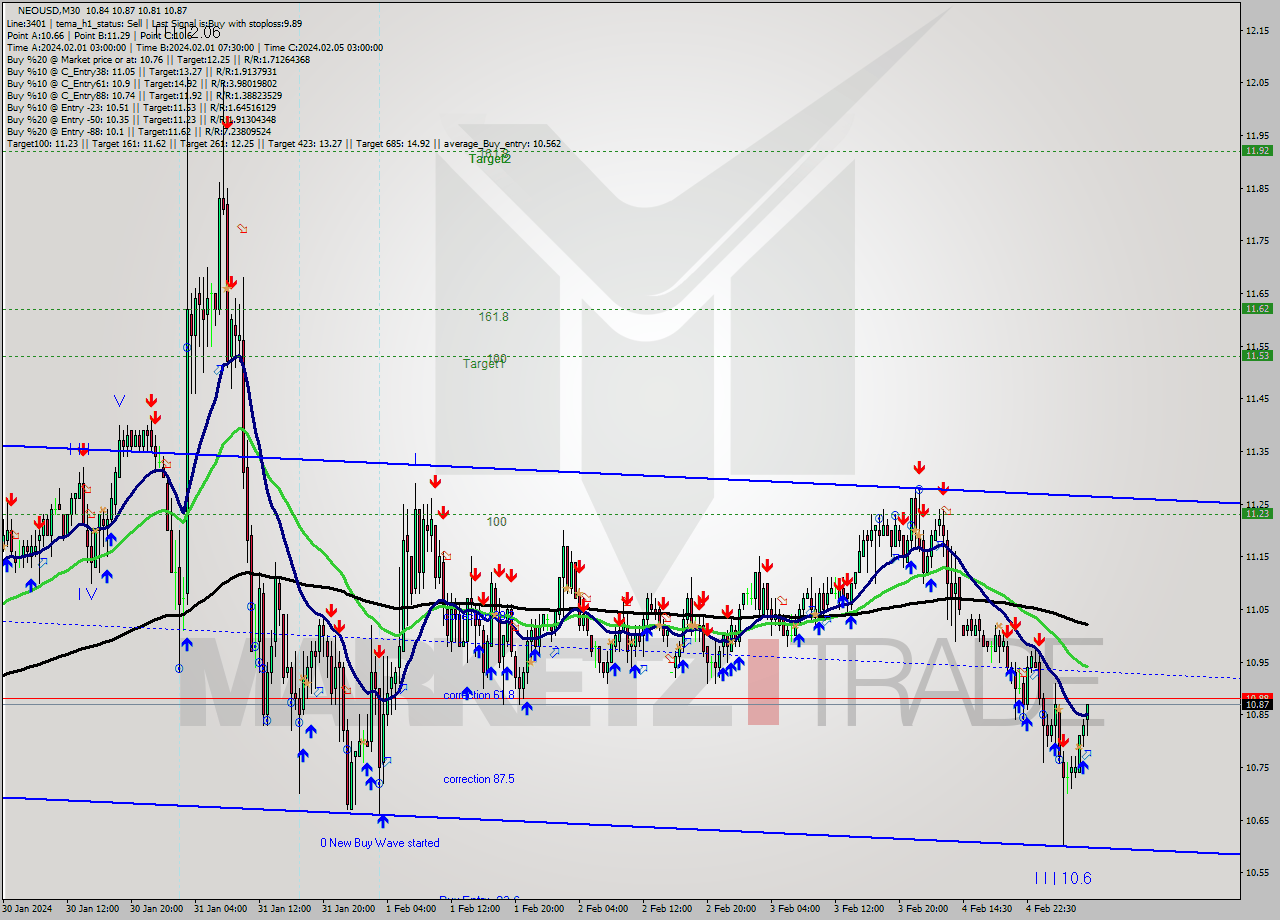Select the '31 Jan 04:00' time label
The width and height of the screenshot is (1280, 920).
pos(219,909)
